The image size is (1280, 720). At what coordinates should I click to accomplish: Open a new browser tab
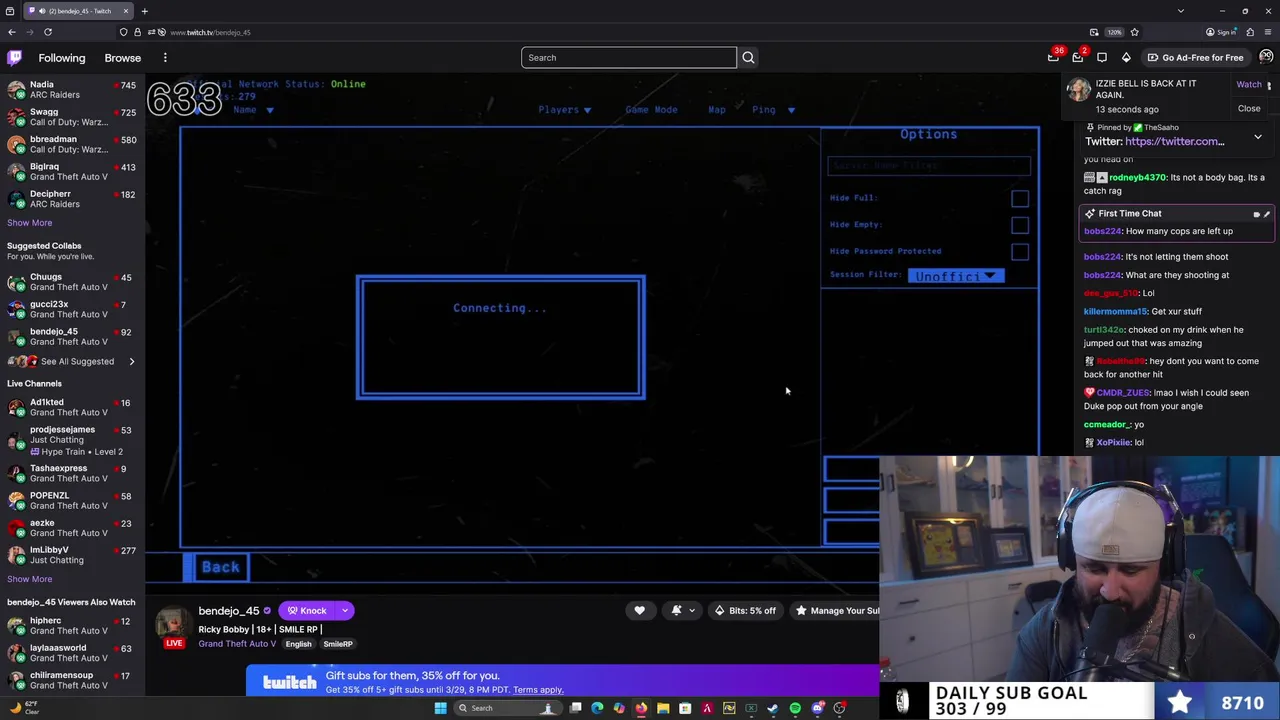144,11
